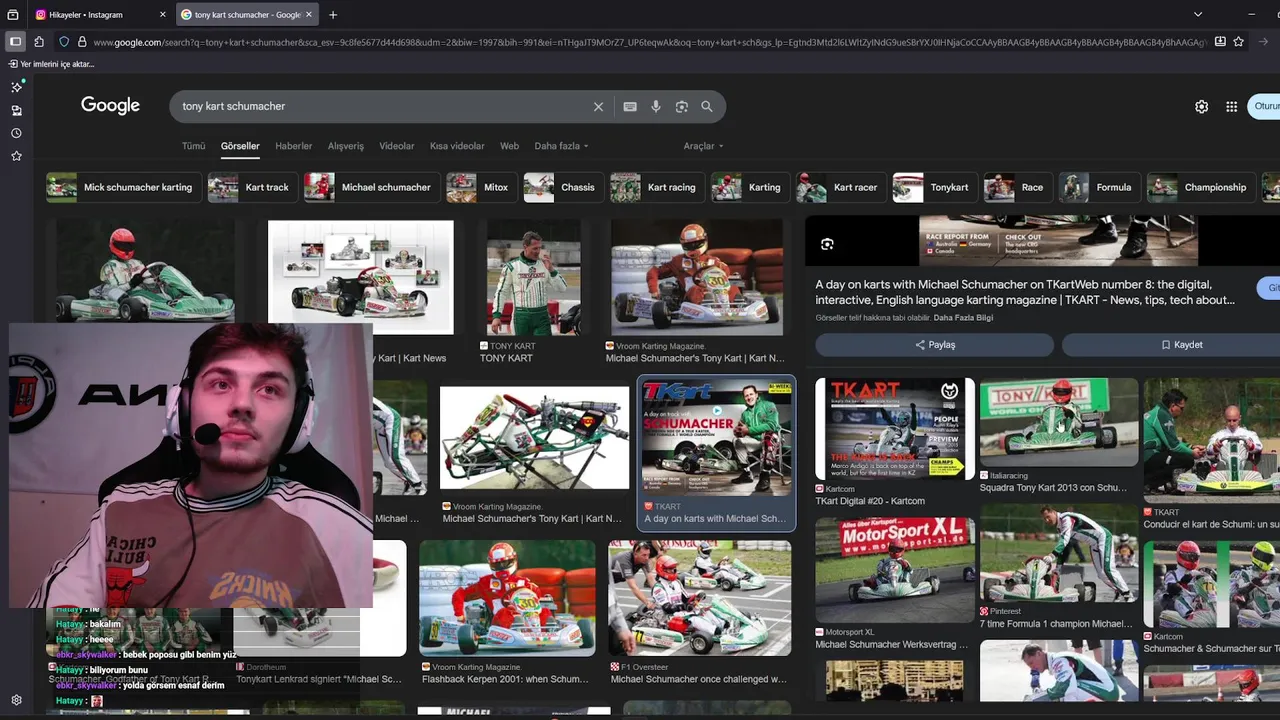Viewport: 1280px width, 720px height.
Task: Filter by Mitox chip
Action: click(x=481, y=187)
